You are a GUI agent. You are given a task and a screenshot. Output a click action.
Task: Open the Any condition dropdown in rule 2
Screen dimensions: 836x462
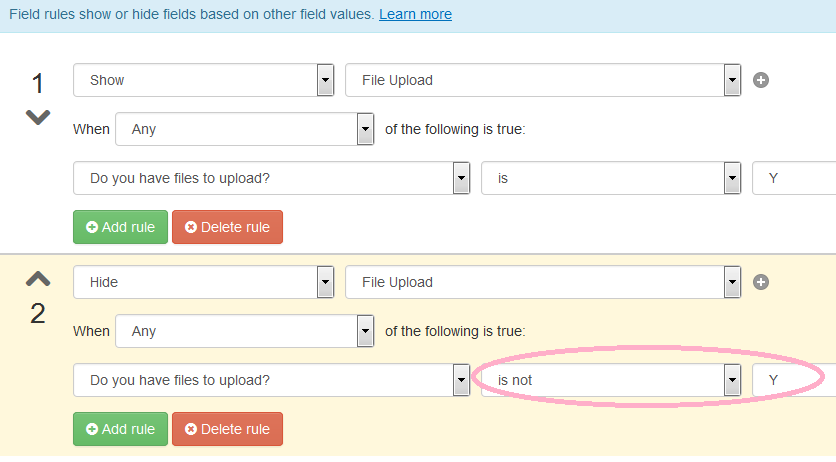tap(245, 331)
